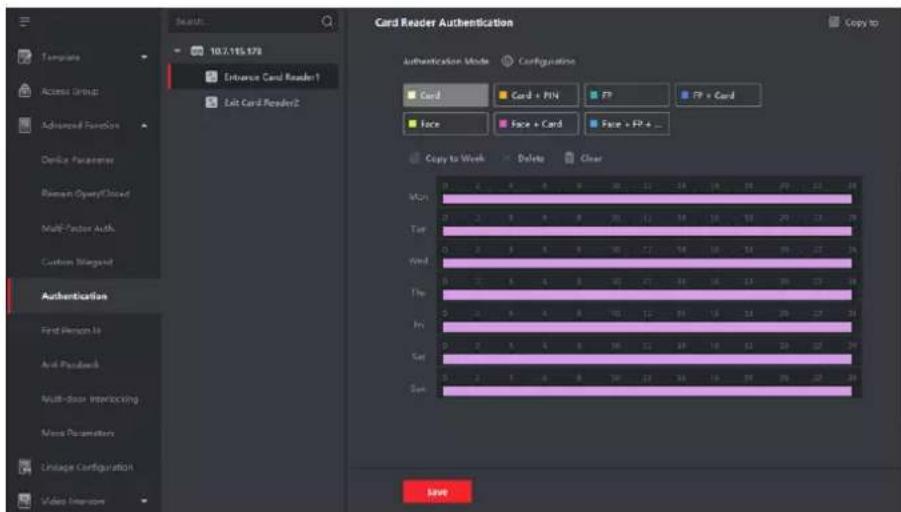Click the Clear trash icon

[569, 158]
